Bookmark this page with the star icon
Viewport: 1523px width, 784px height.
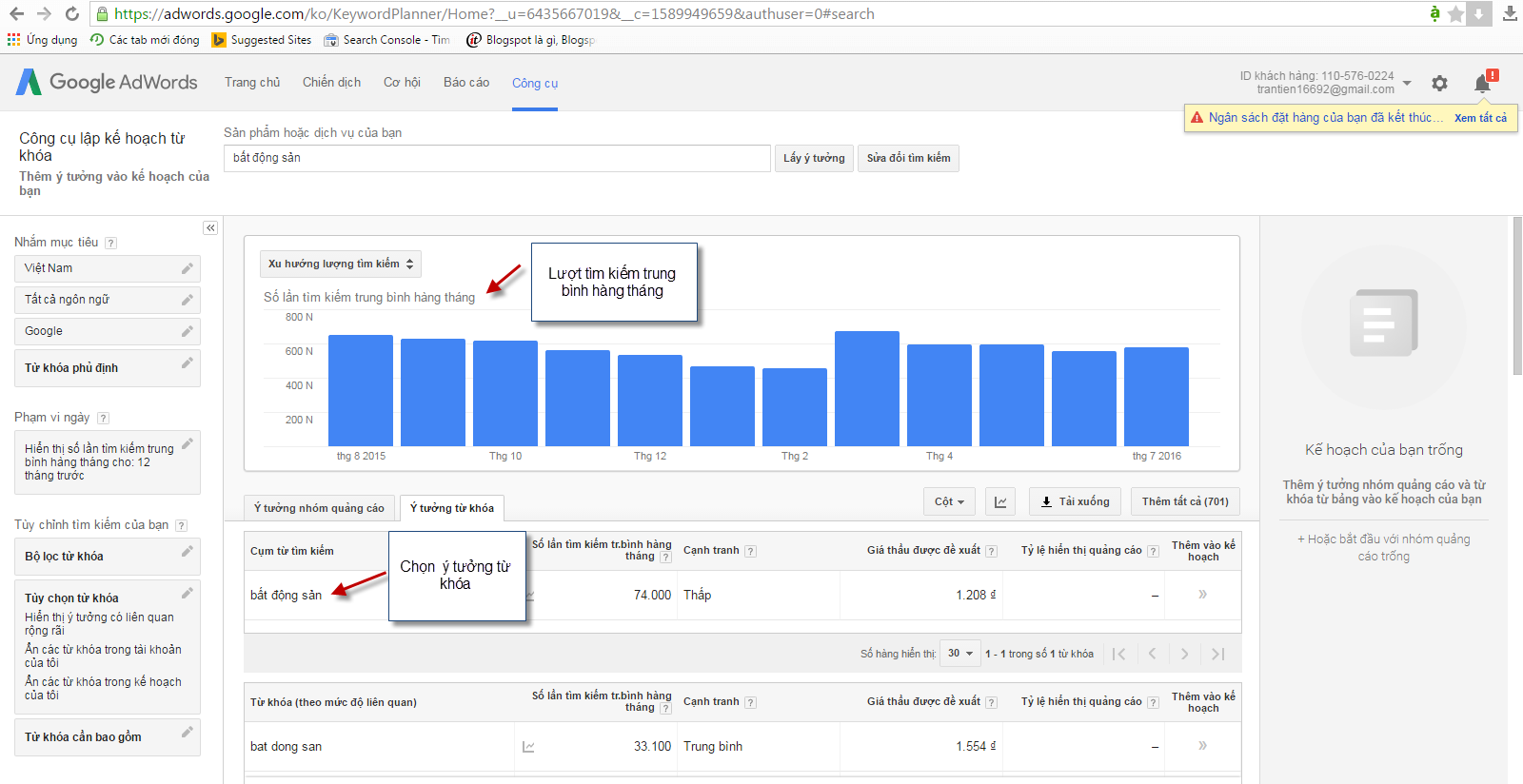click(1455, 13)
